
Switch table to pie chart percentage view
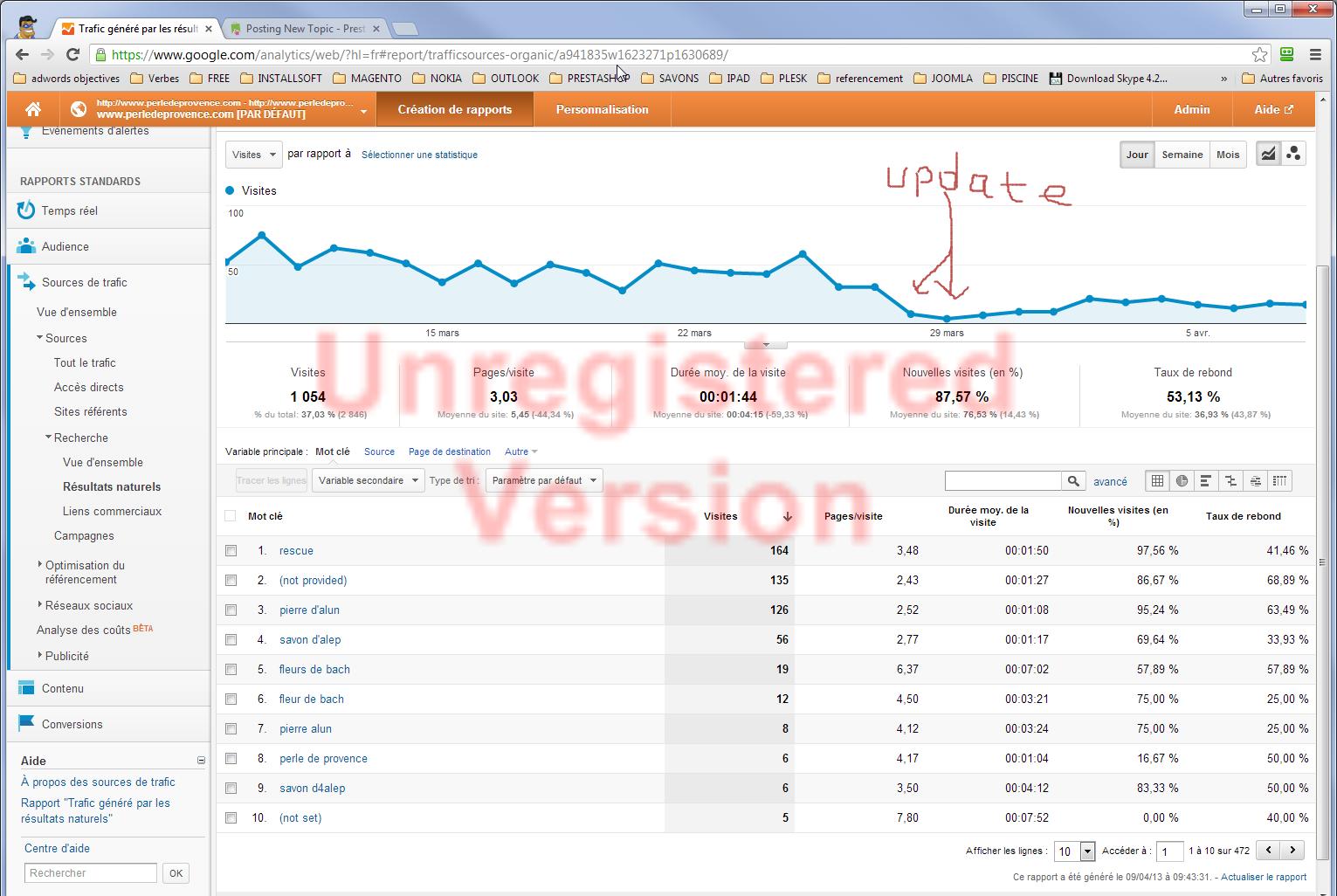pos(1182,480)
